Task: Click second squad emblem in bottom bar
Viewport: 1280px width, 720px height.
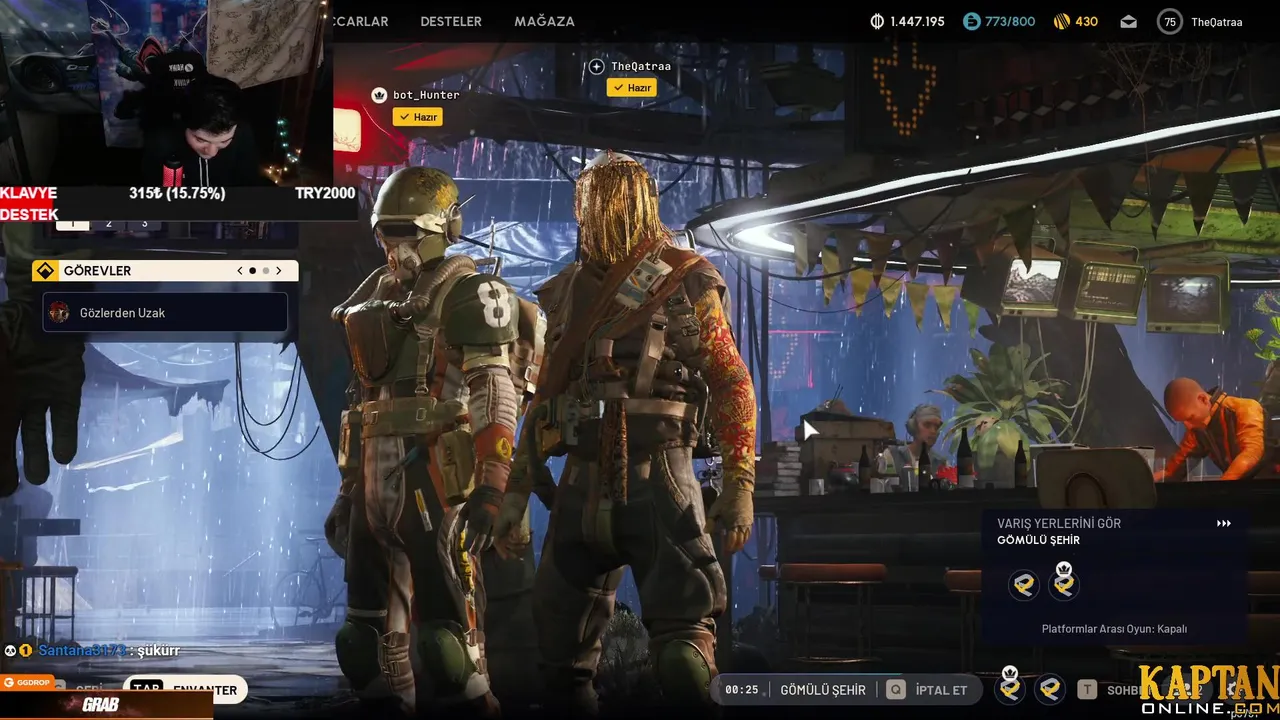Action: pos(1049,688)
